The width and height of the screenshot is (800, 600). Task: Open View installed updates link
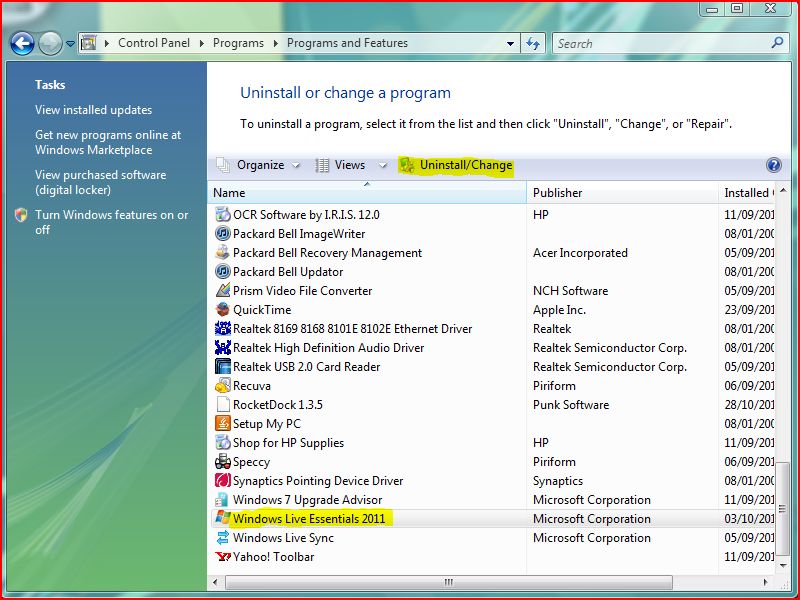point(93,110)
